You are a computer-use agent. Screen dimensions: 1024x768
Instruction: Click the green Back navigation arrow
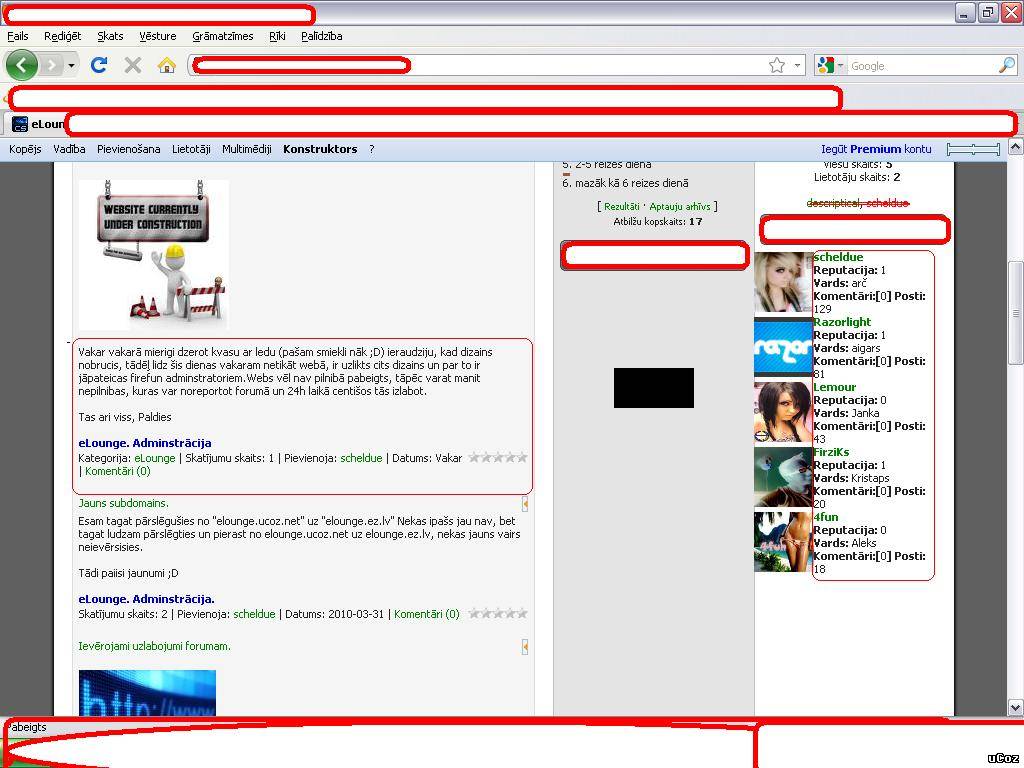(22, 65)
